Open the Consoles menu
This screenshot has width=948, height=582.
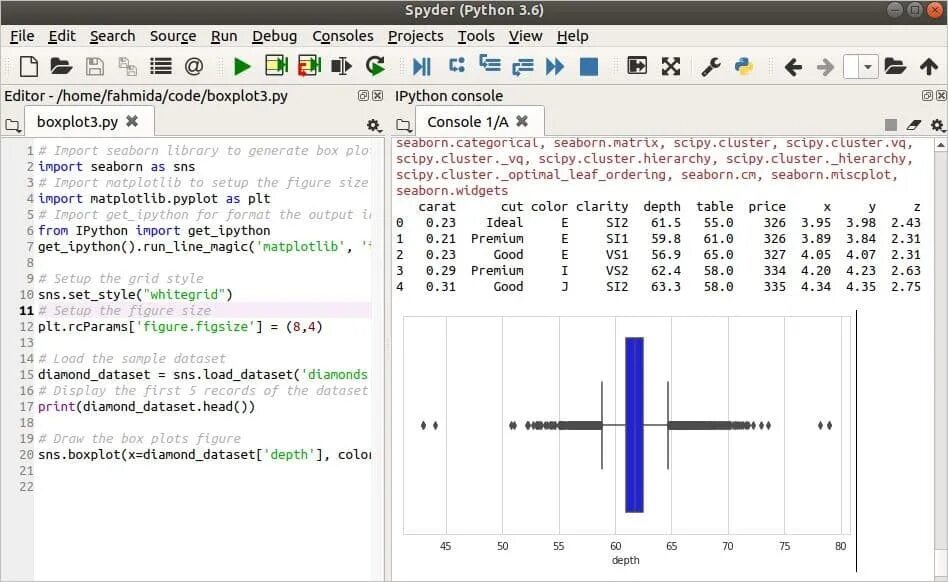tap(343, 36)
